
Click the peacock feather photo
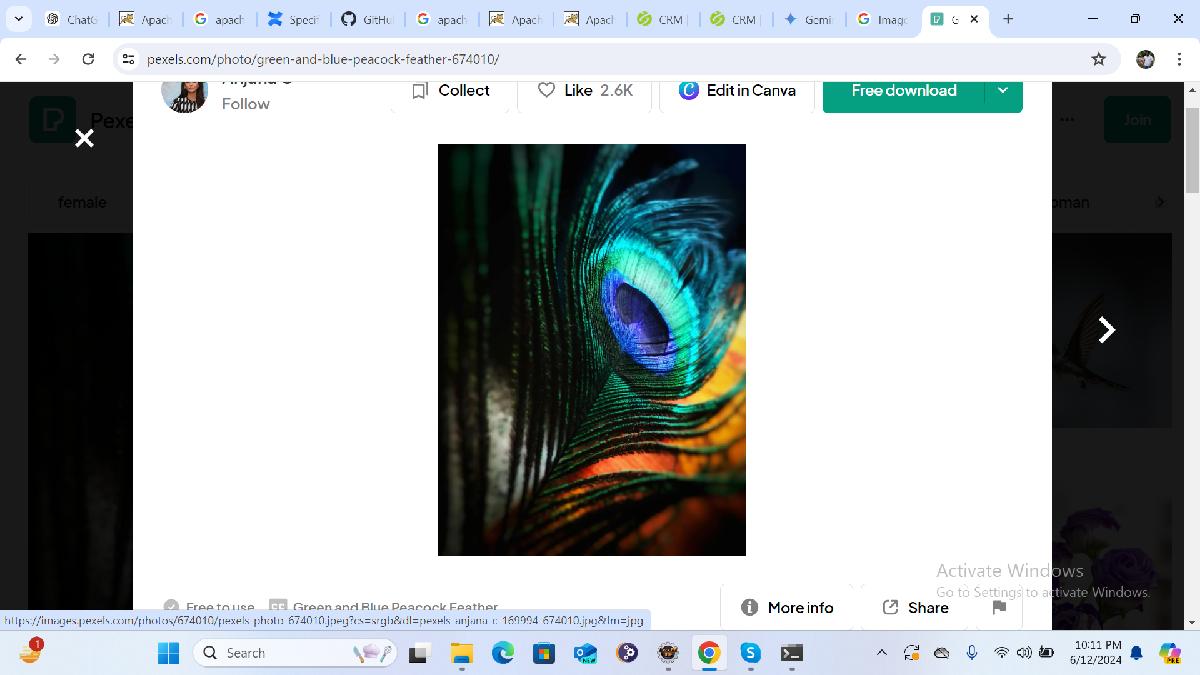coord(592,350)
